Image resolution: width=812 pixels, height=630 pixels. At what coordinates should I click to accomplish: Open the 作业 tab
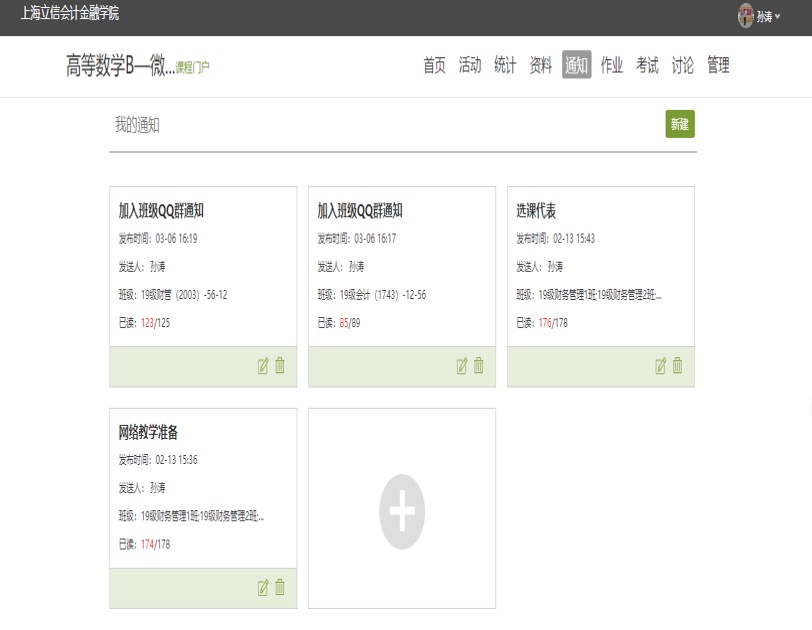pyautogui.click(x=612, y=66)
